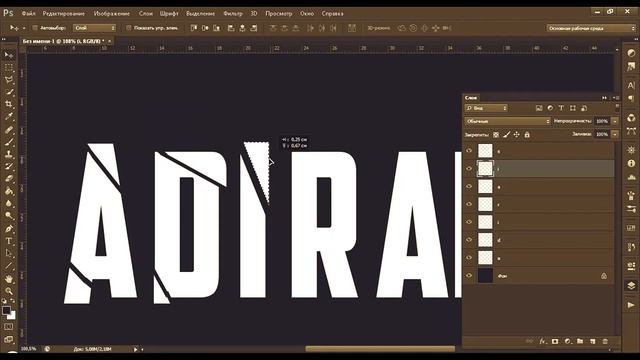
Task: Open status bar info arrow menu
Action: point(136,349)
